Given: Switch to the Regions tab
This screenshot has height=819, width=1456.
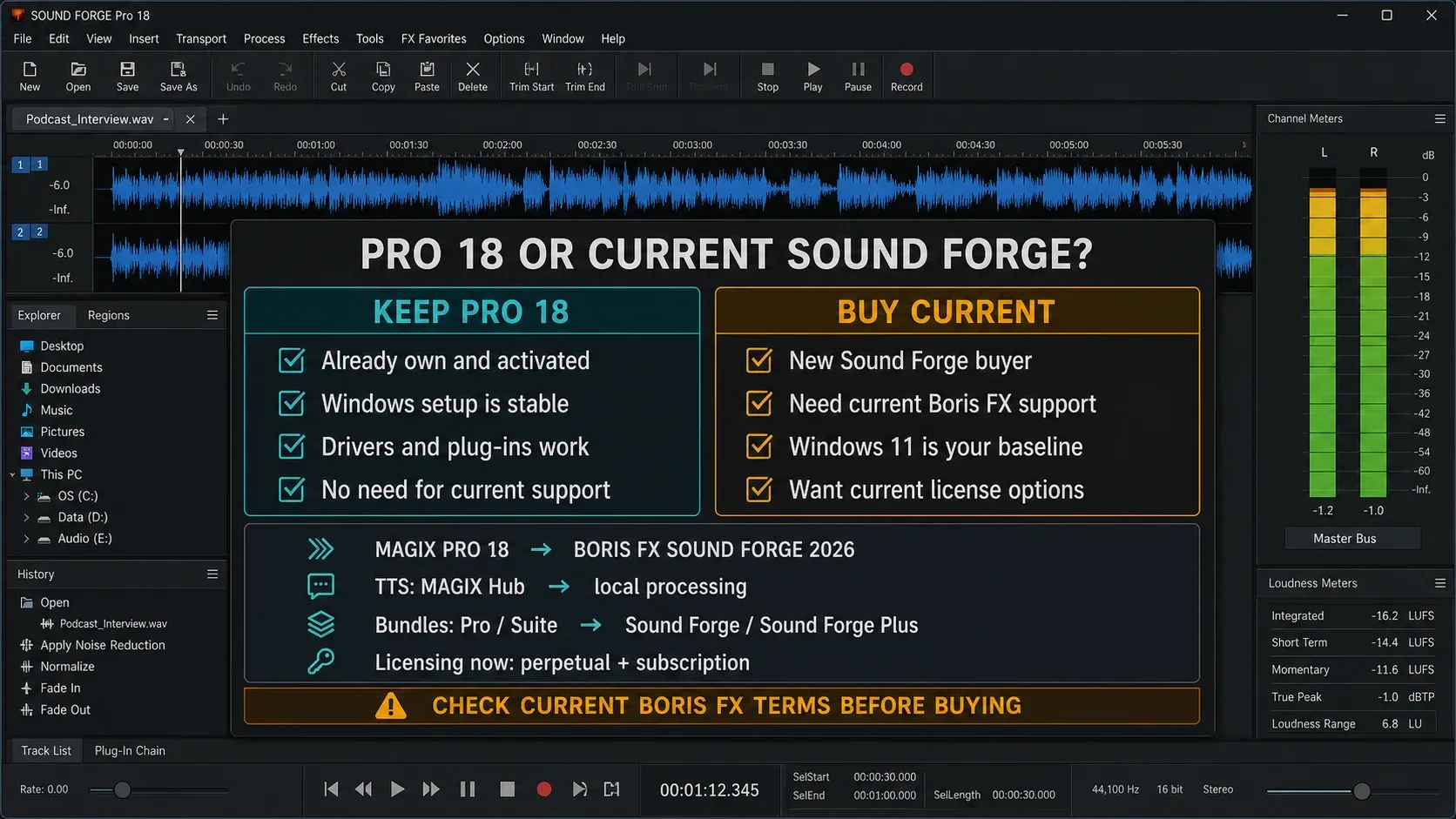Looking at the screenshot, I should [109, 315].
